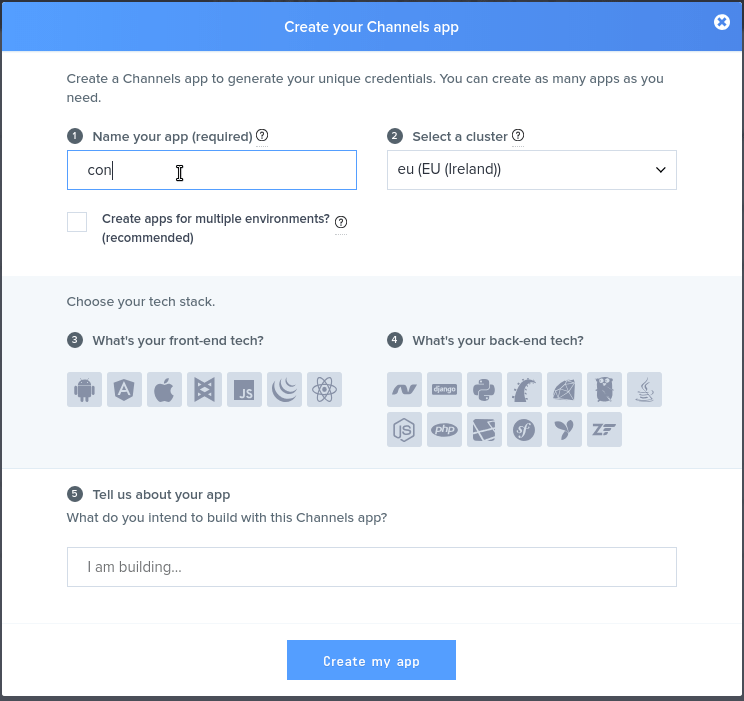The image size is (744, 701).
Task: Choose jQuery as front-end tech
Action: click(x=284, y=390)
